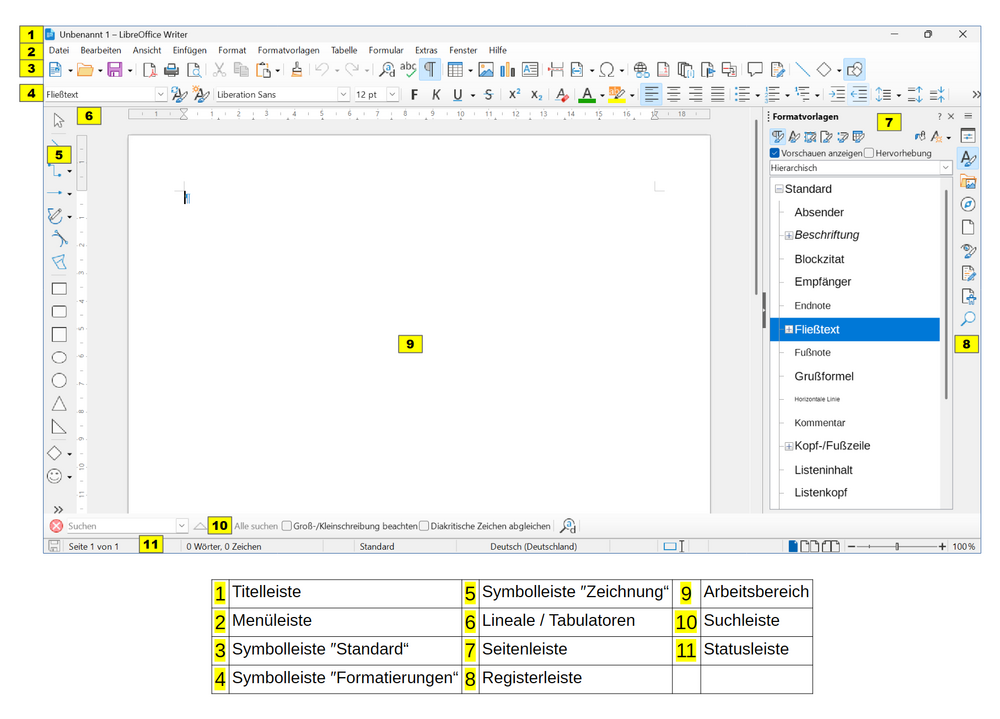
Task: Apply Superscript formatting
Action: 514,94
